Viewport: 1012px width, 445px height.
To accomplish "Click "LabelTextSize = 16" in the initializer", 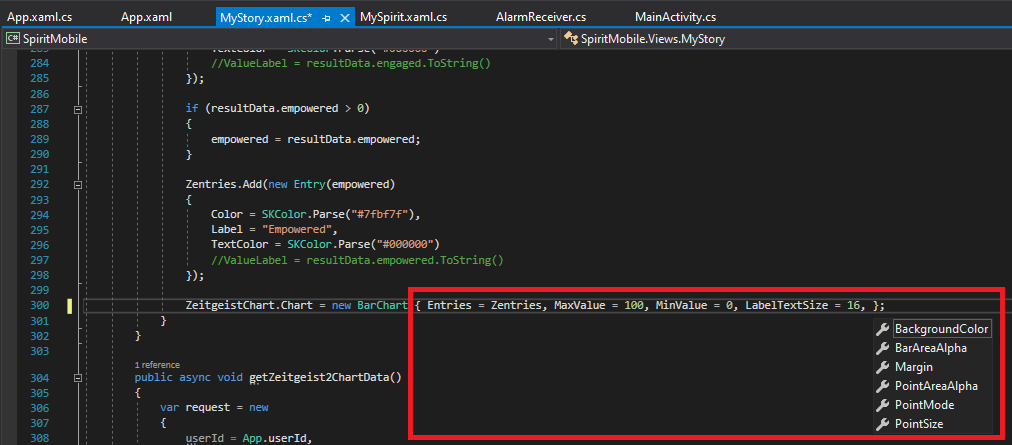I will tap(804, 305).
